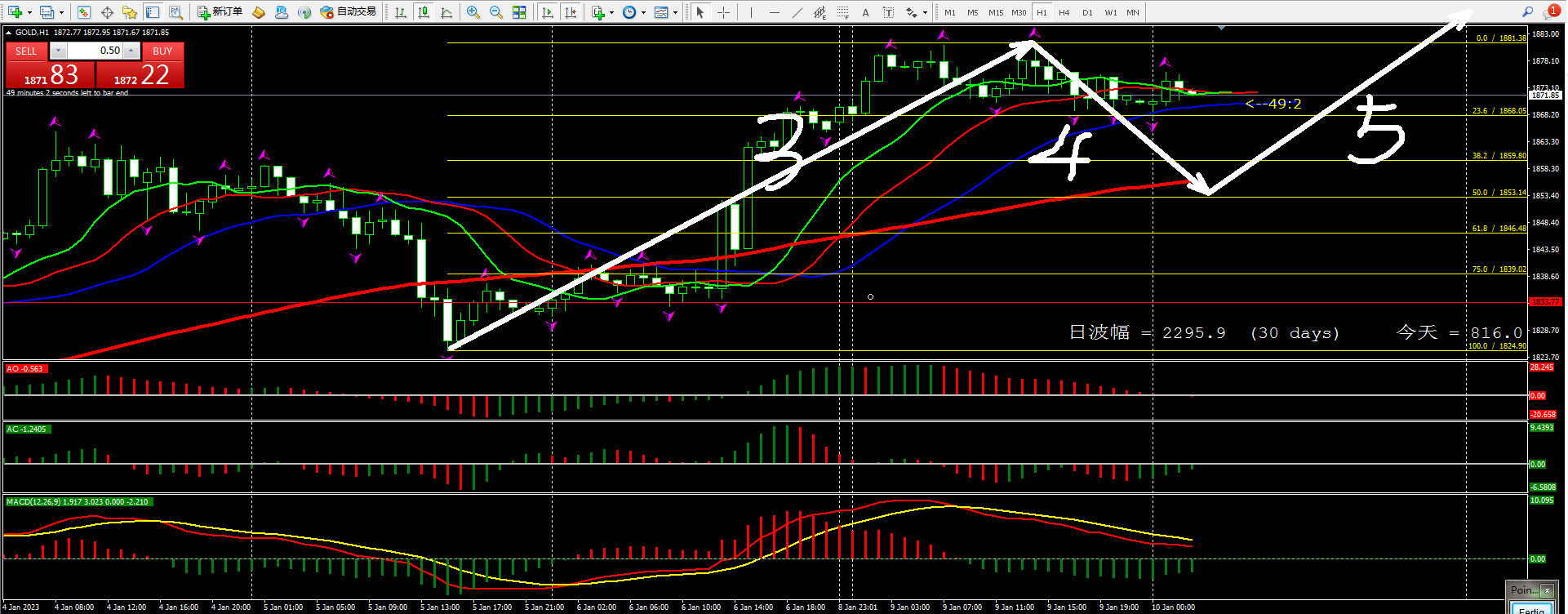Pick the Fibonacci retracement tool
Viewport: 1568px width, 614px height.
843,12
